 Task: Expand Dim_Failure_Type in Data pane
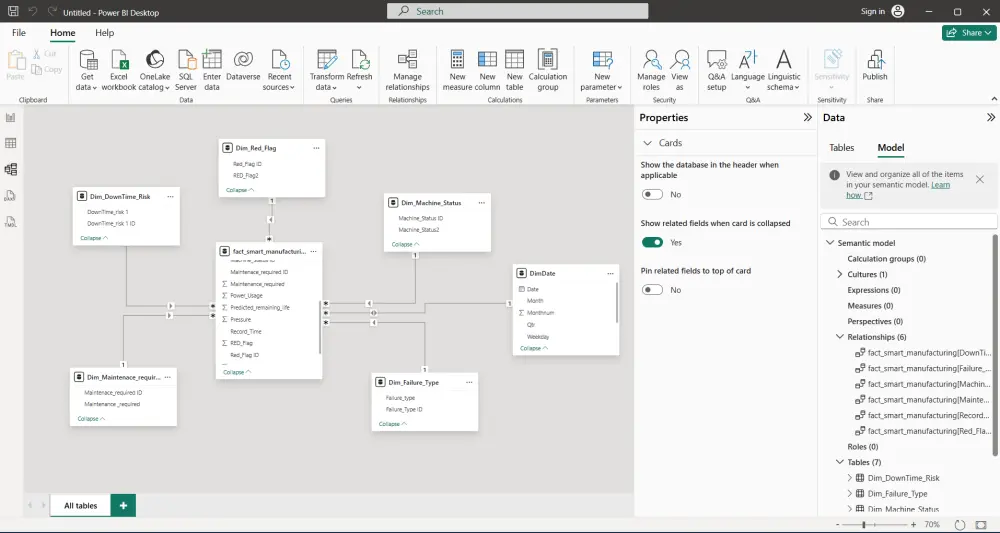click(849, 493)
